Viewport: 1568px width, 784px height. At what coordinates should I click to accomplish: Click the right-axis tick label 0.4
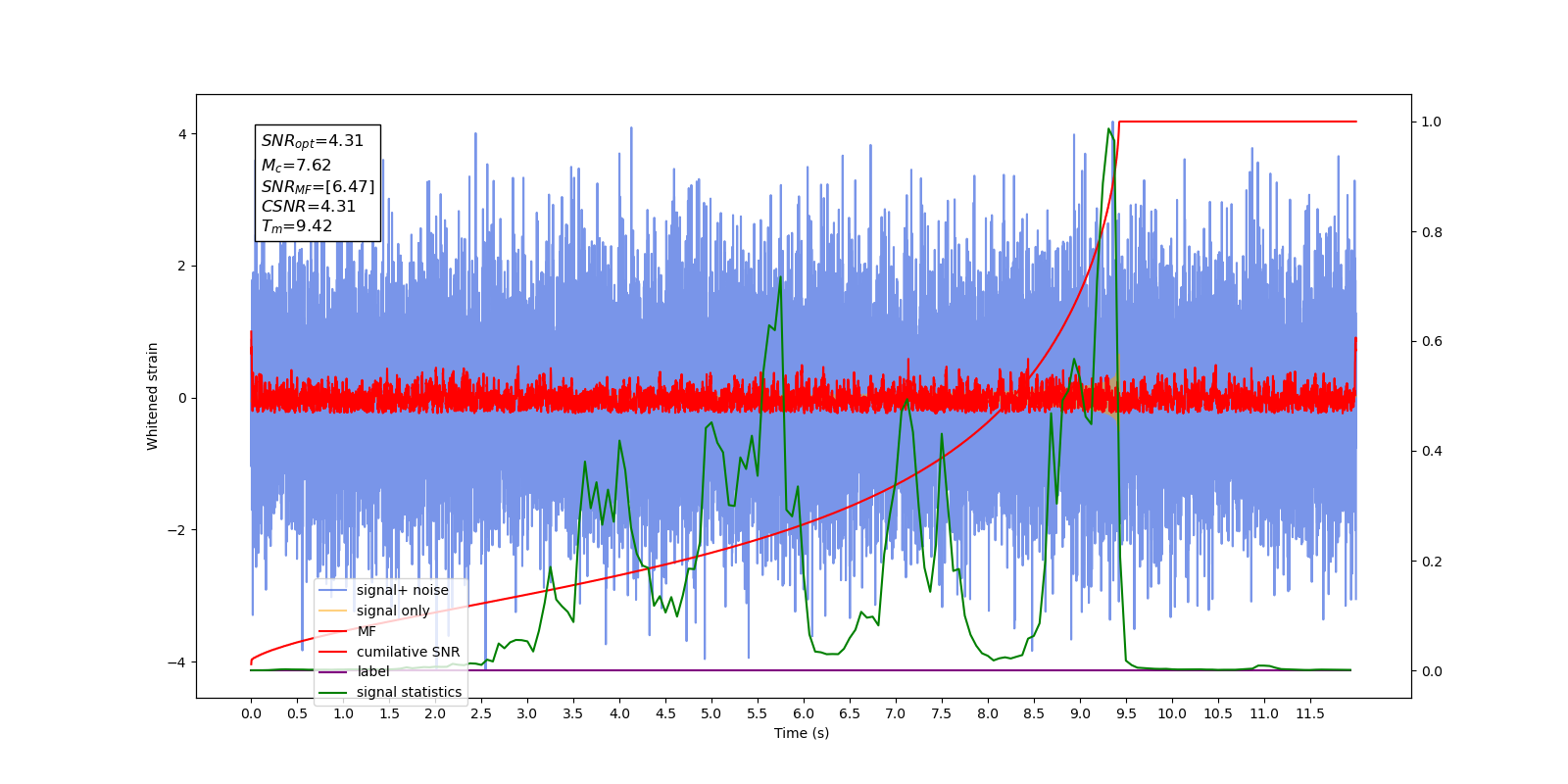[1432, 452]
